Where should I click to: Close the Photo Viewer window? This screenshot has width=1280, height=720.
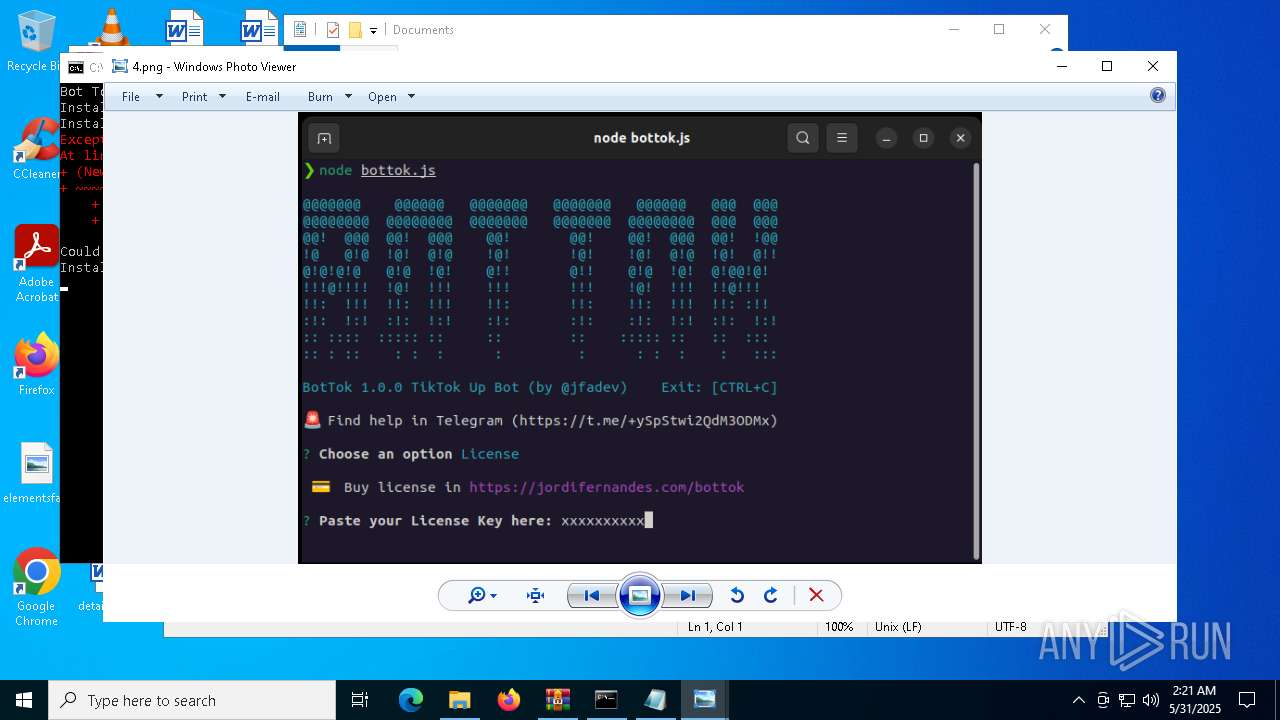pos(1153,66)
